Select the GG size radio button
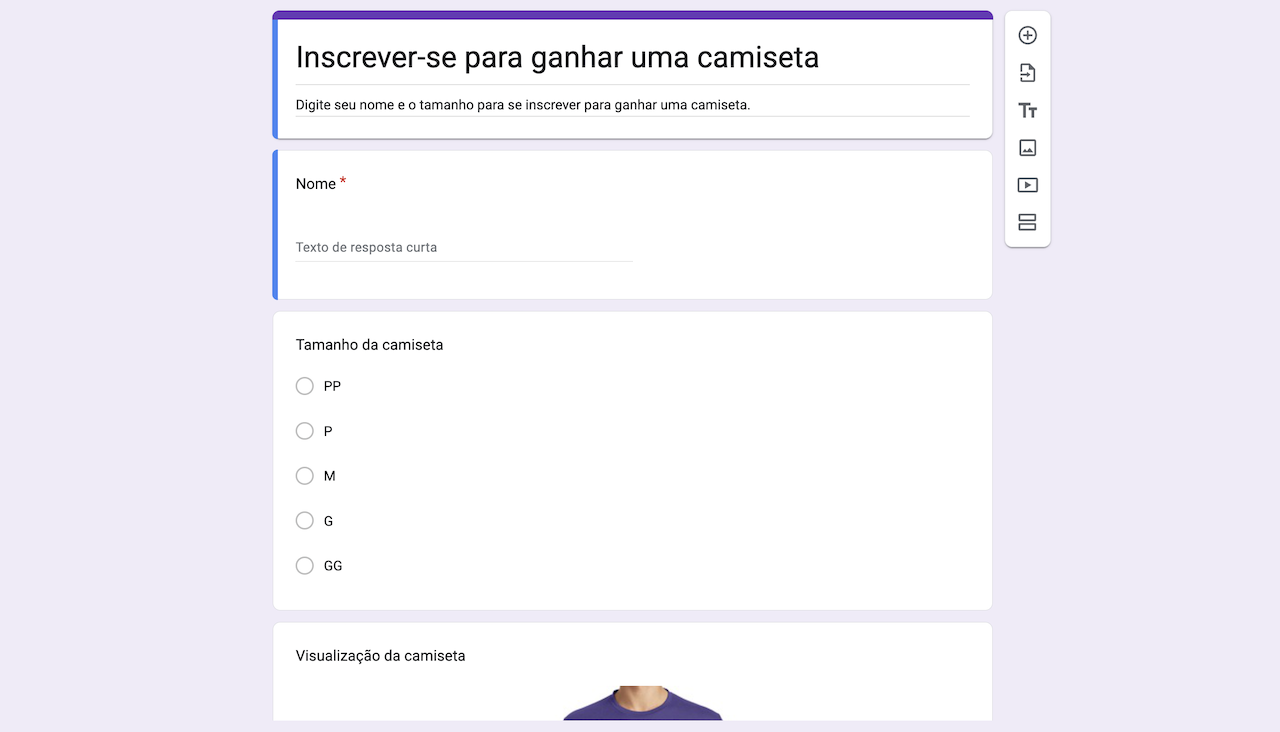The height and width of the screenshot is (732, 1280). coord(304,565)
